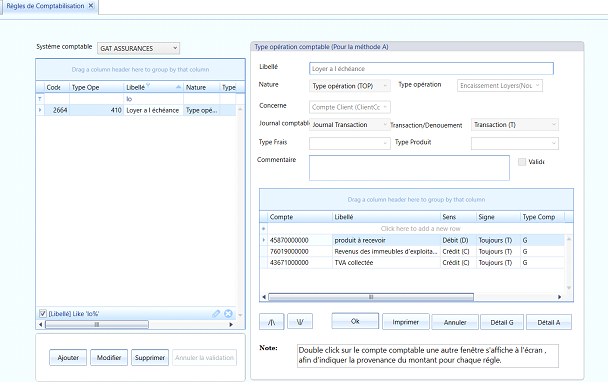Select row 2664 Loyer a l échéance

point(136,110)
